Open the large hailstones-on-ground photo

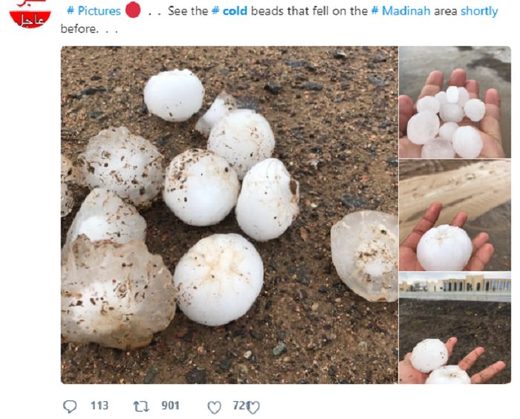(x=229, y=215)
